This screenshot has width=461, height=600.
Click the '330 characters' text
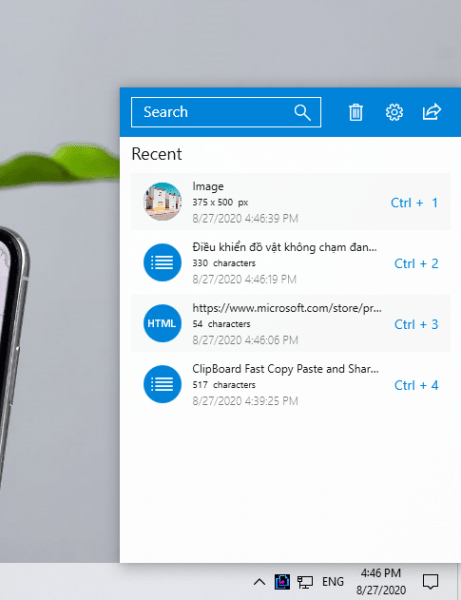click(224, 263)
